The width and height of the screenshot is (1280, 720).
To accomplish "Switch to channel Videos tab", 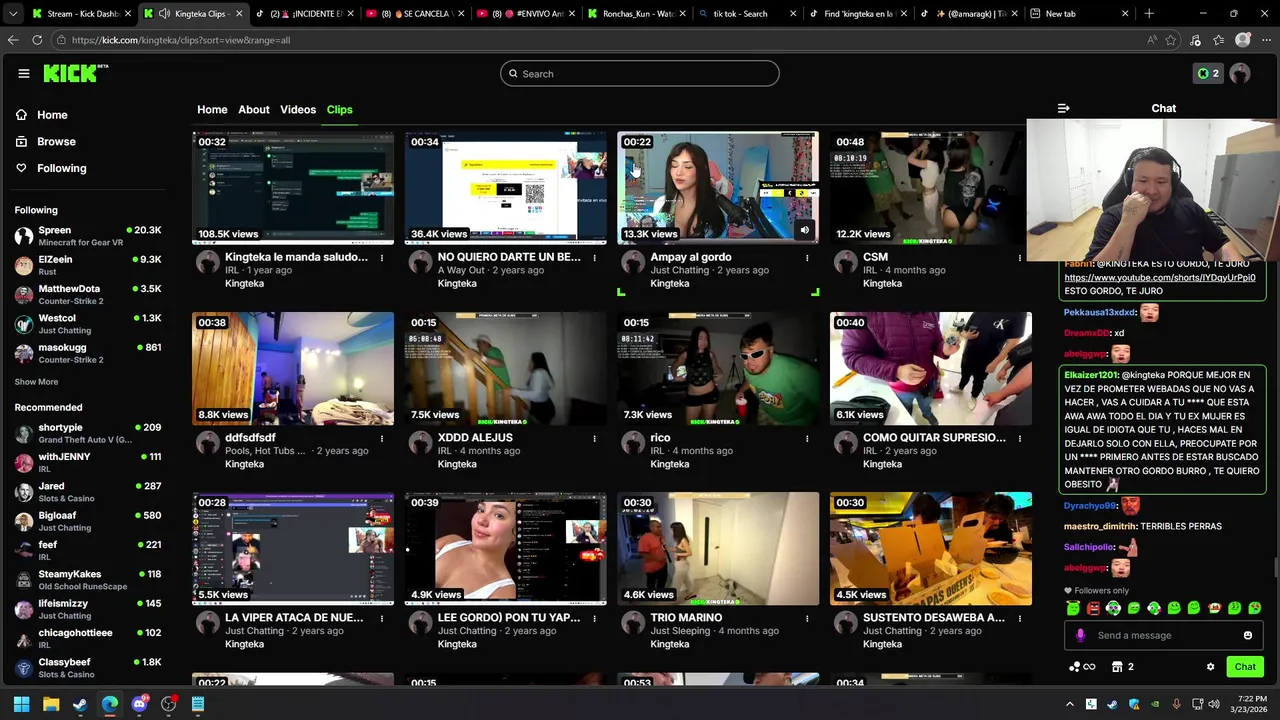I will click(298, 109).
